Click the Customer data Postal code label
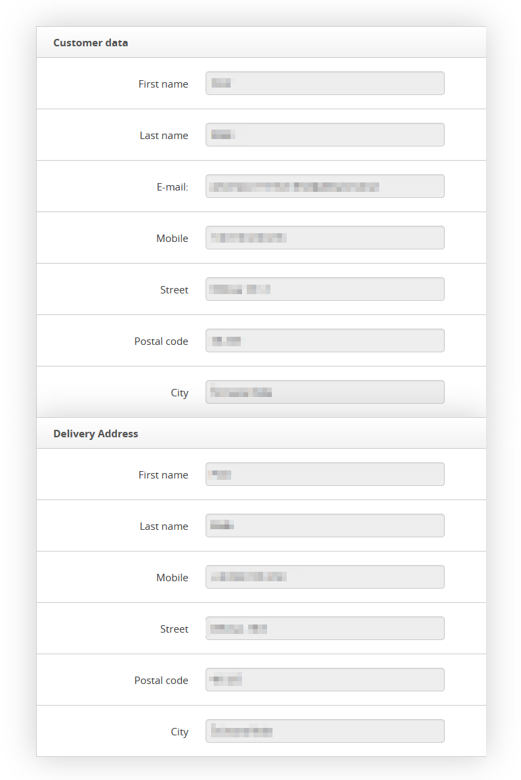Image resolution: width=521 pixels, height=780 pixels. (x=161, y=341)
